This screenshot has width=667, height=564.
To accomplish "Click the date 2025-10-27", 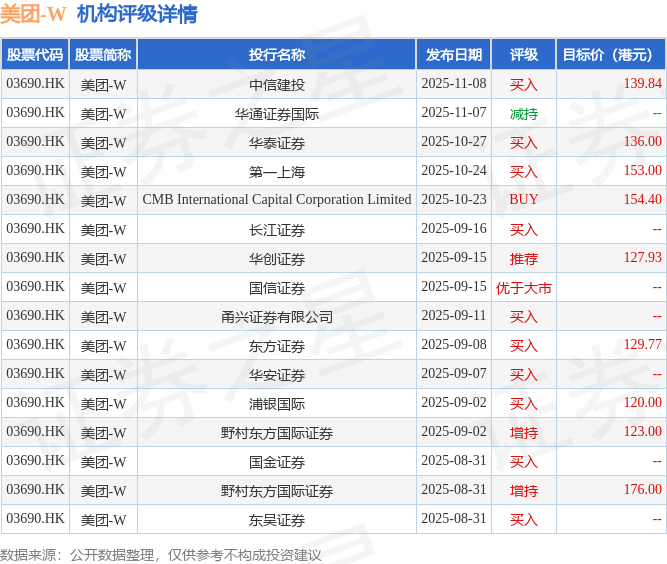I will point(454,141).
